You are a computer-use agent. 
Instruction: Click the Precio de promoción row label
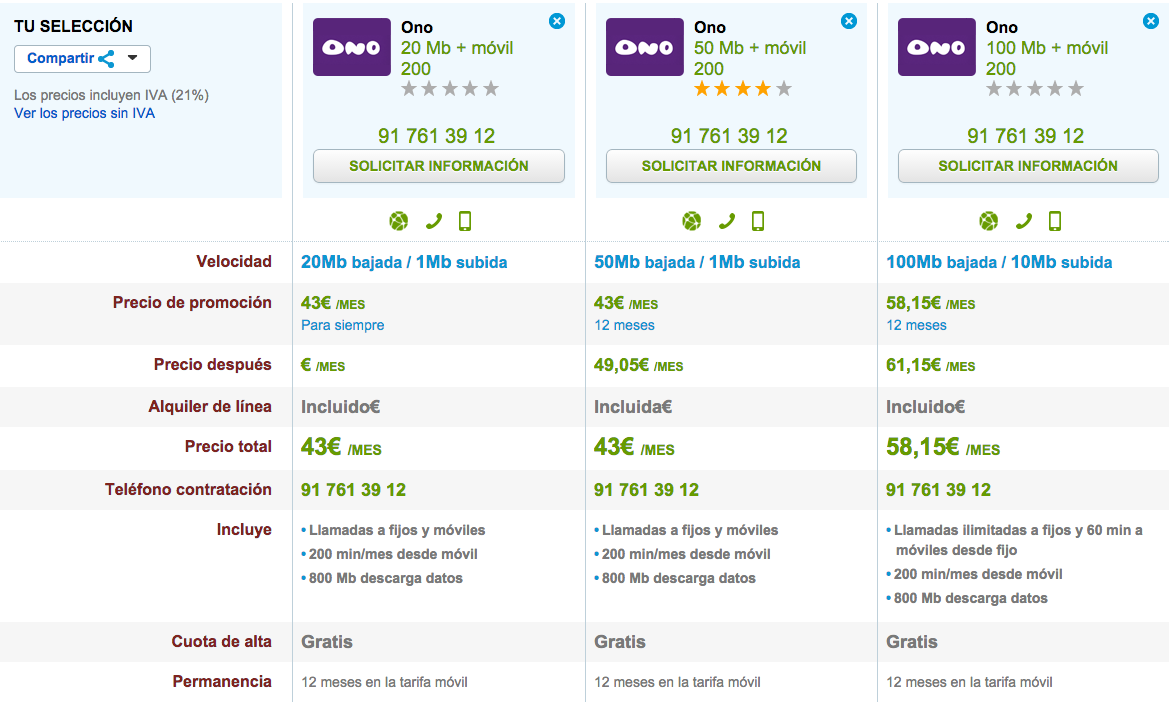192,303
